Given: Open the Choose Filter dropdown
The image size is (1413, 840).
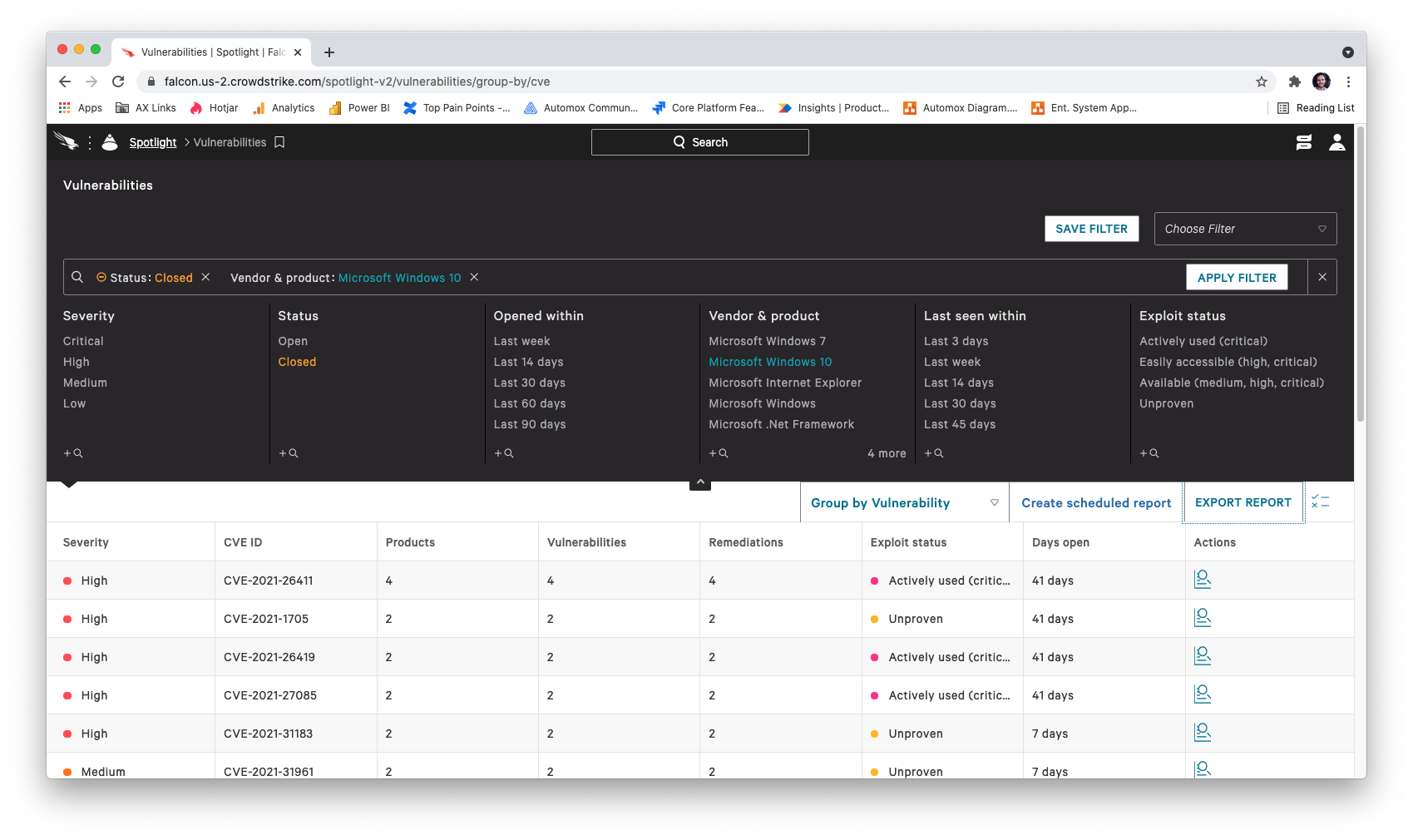Looking at the screenshot, I should (x=1245, y=229).
